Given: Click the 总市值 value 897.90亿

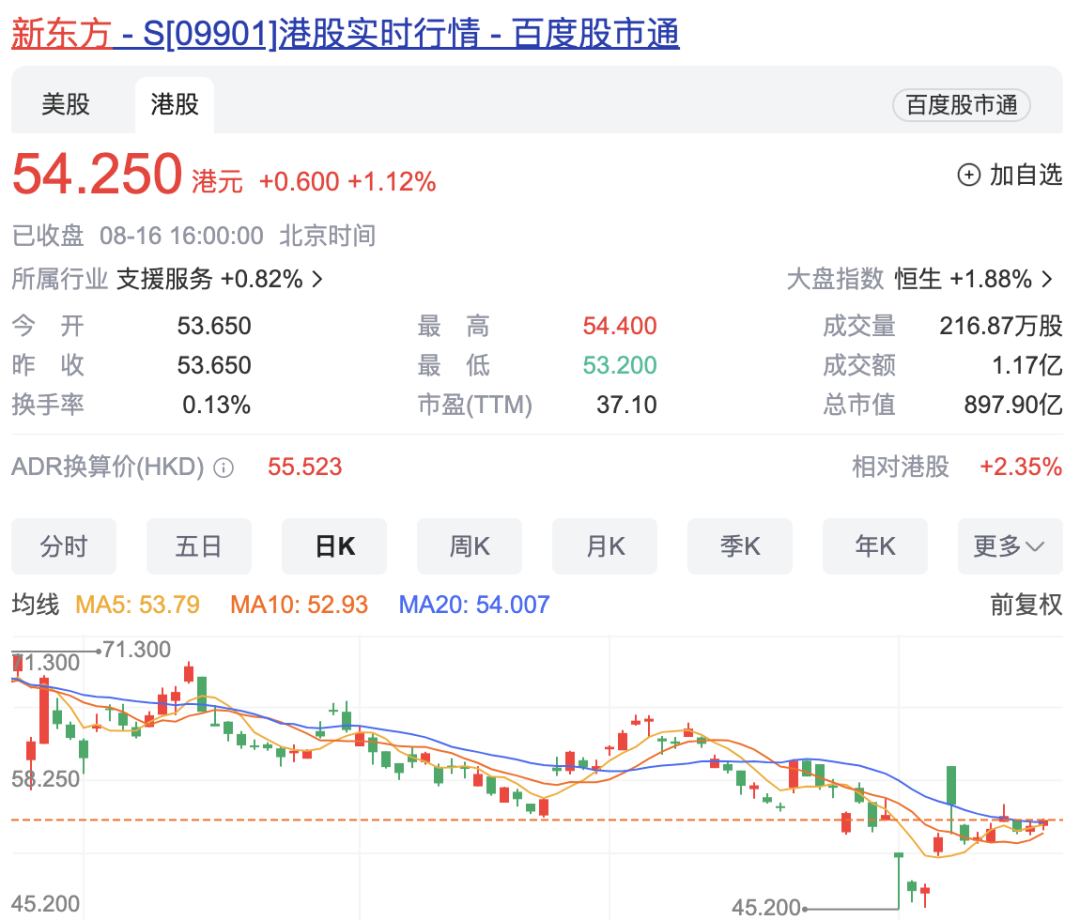Looking at the screenshot, I should pos(1012,404).
